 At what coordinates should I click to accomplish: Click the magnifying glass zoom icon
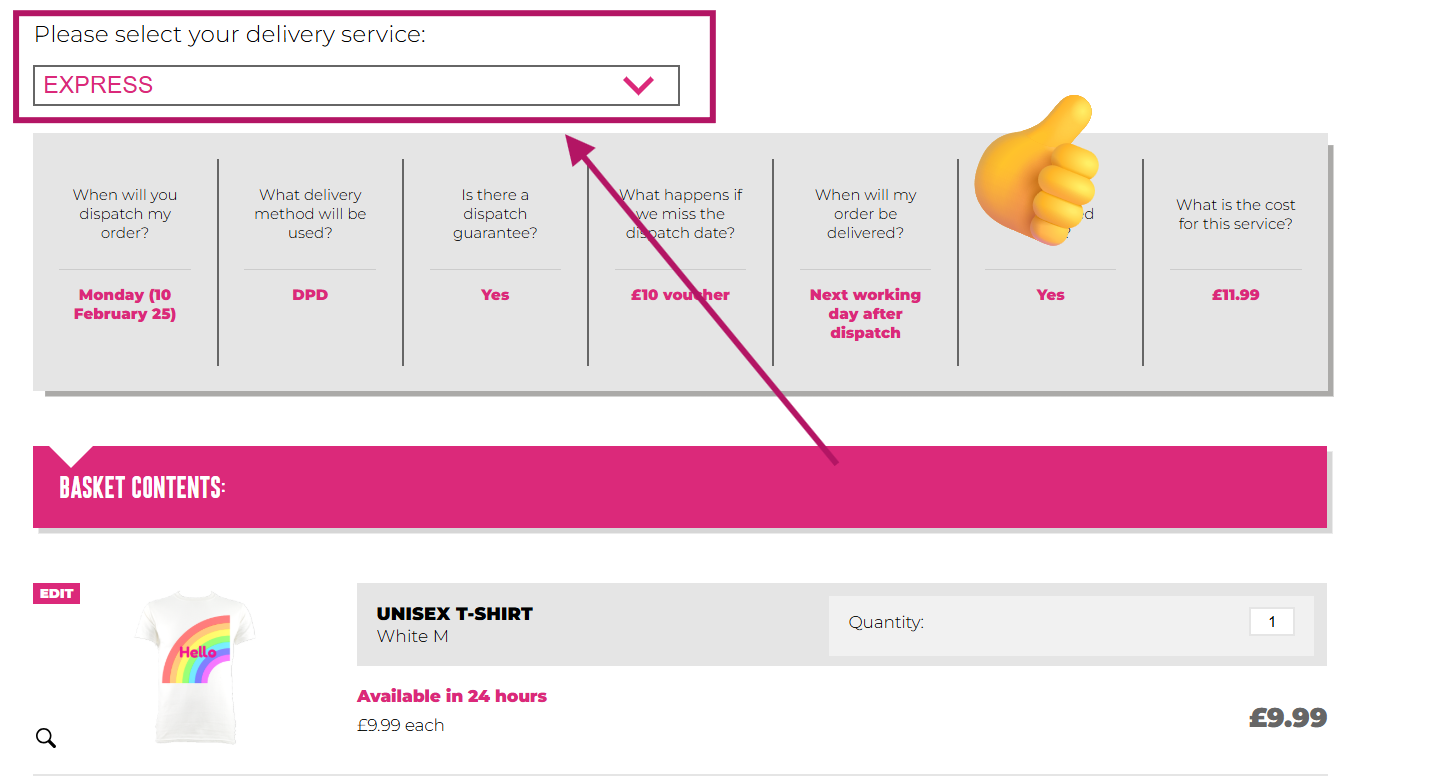[46, 738]
